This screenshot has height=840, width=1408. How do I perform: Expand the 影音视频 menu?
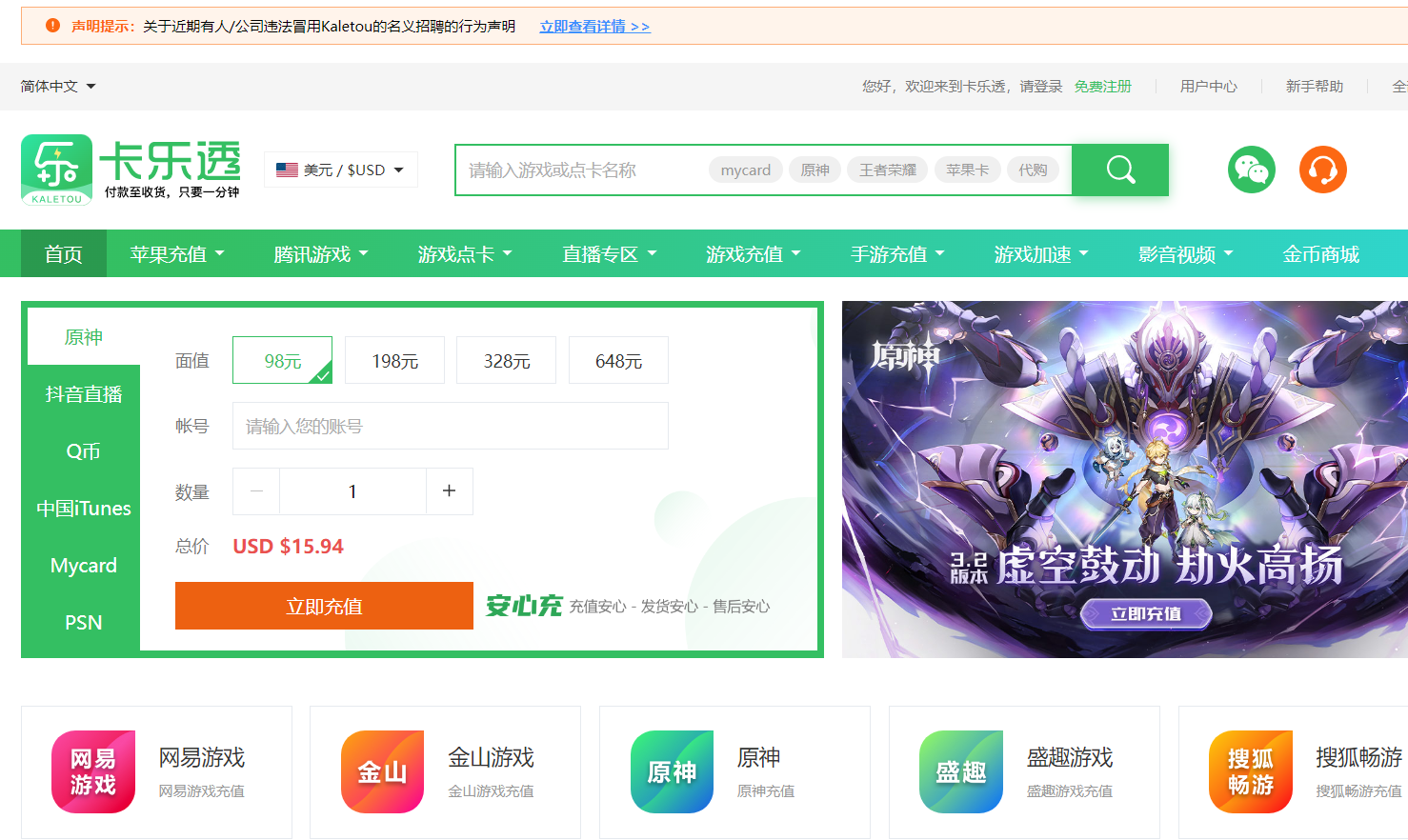click(x=1186, y=254)
